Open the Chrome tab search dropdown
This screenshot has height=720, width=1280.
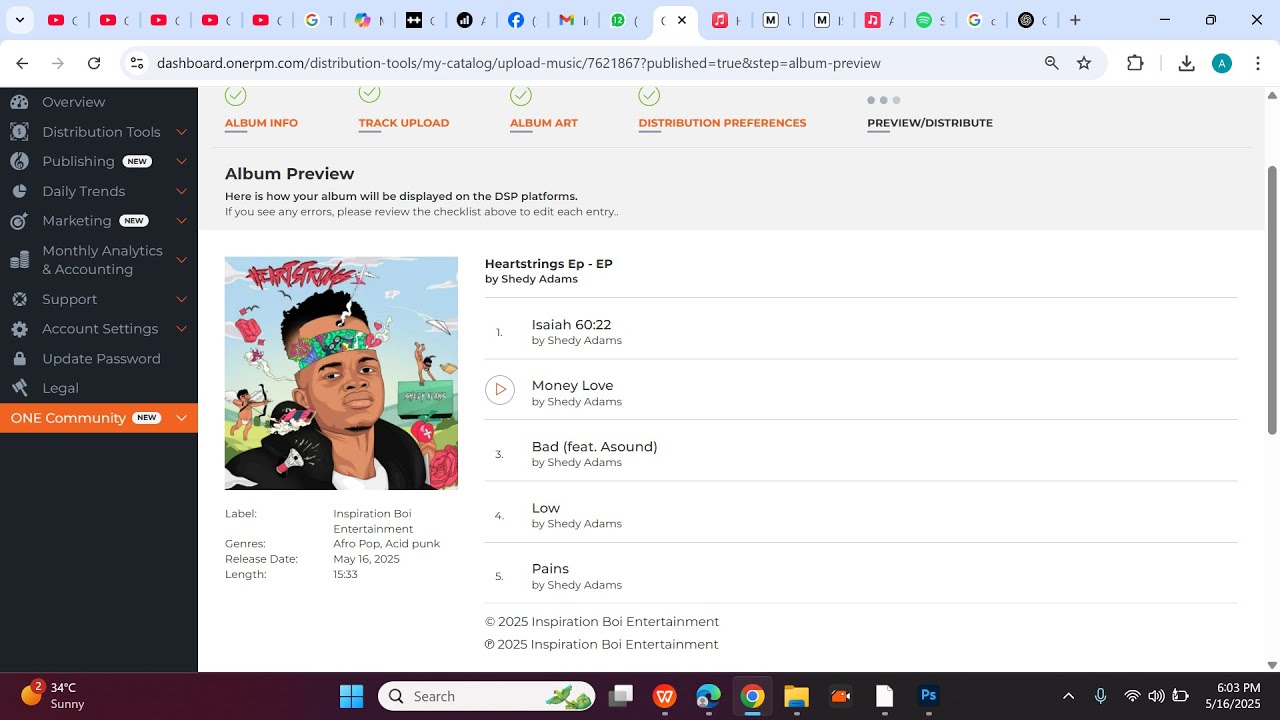[x=19, y=20]
